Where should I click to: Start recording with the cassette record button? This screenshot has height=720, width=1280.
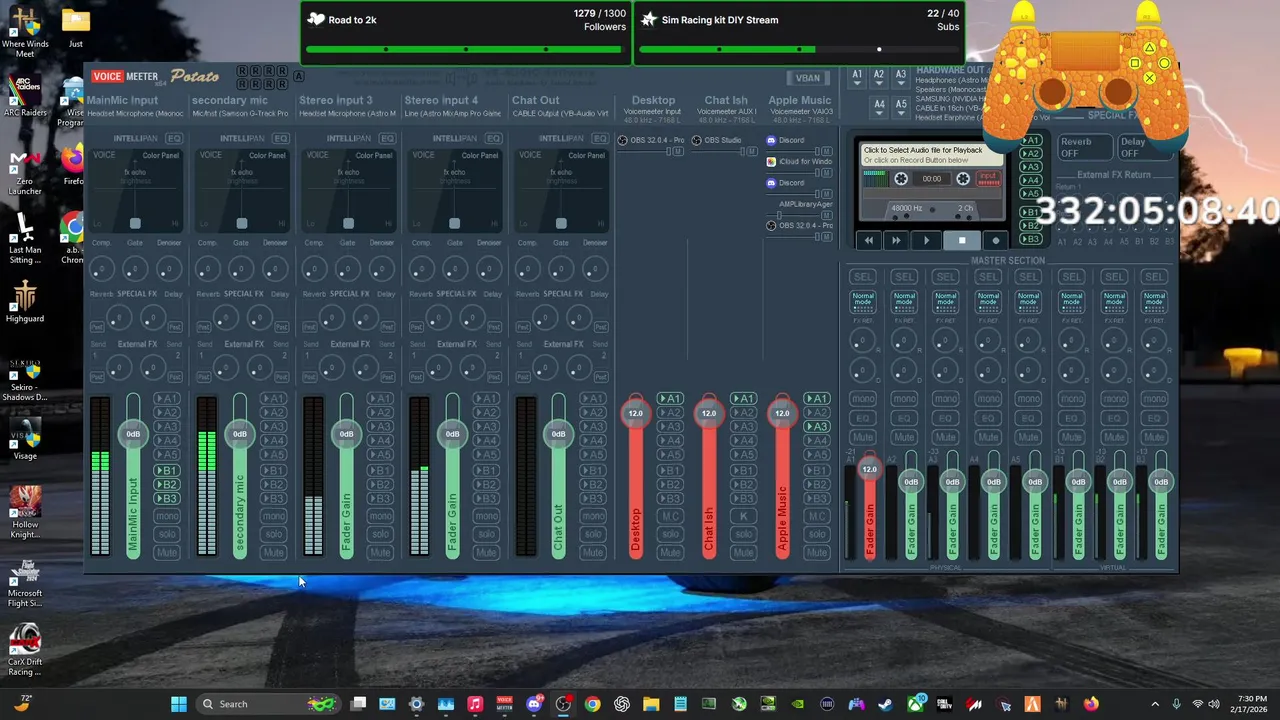995,240
